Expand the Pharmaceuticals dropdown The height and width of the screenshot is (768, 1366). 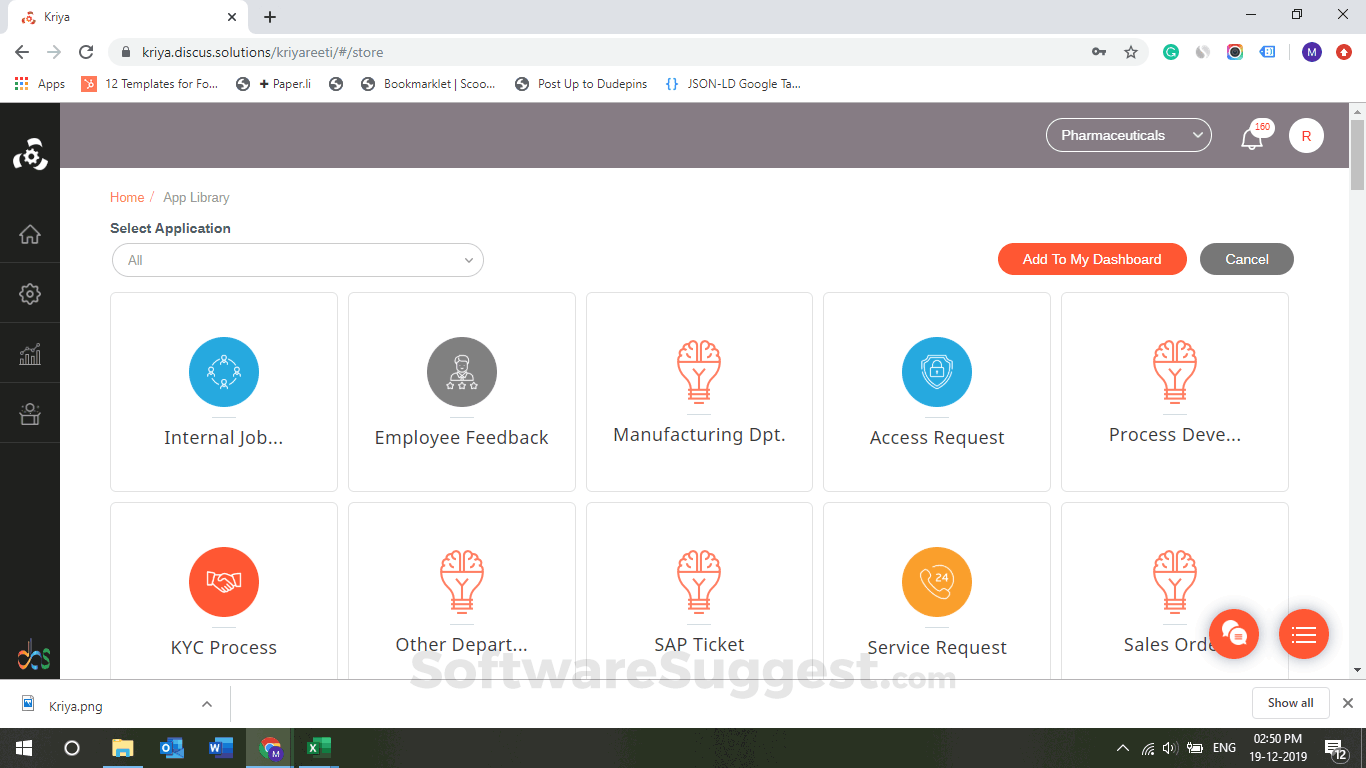(x=1129, y=135)
